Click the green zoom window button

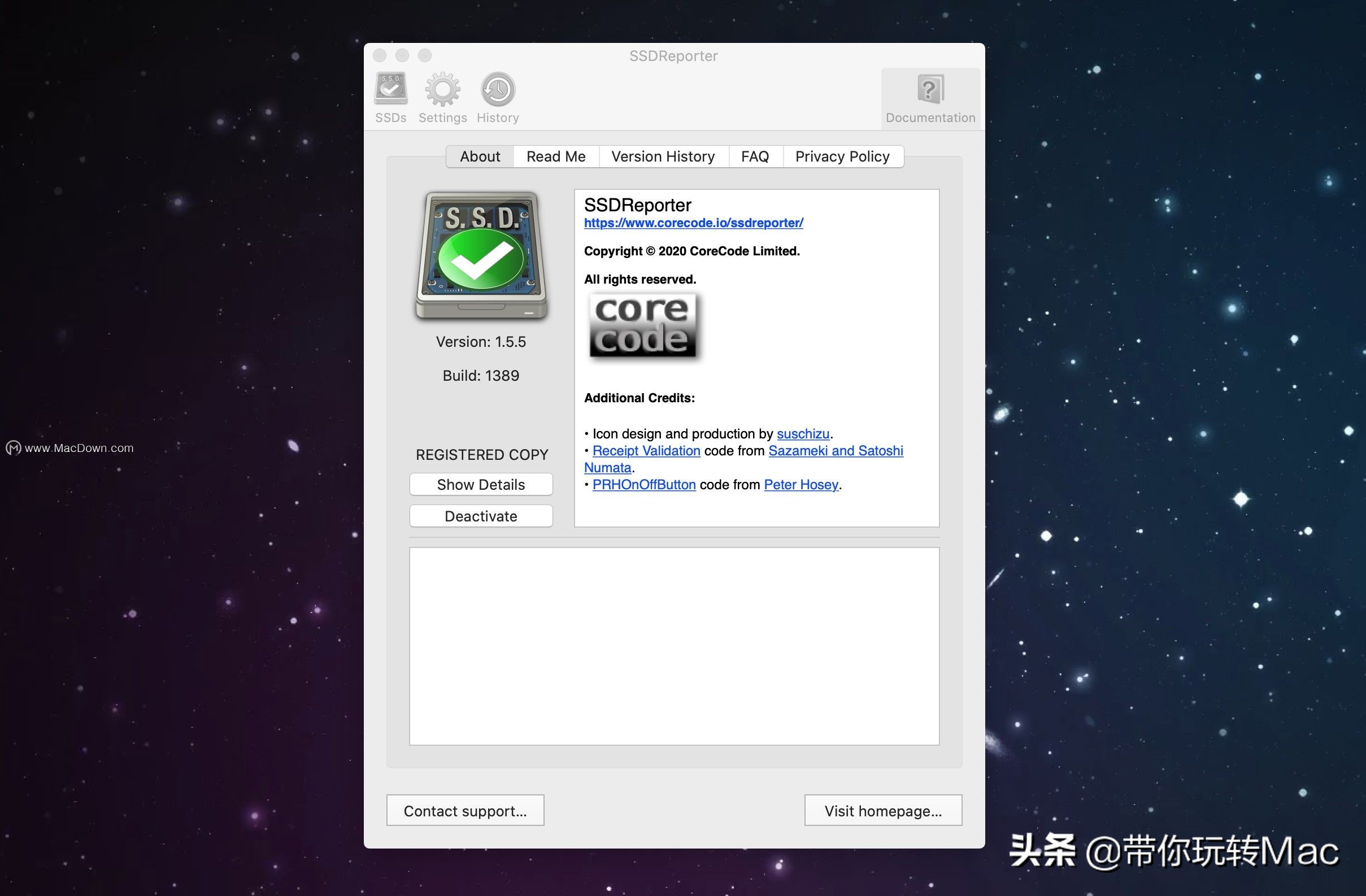[425, 55]
